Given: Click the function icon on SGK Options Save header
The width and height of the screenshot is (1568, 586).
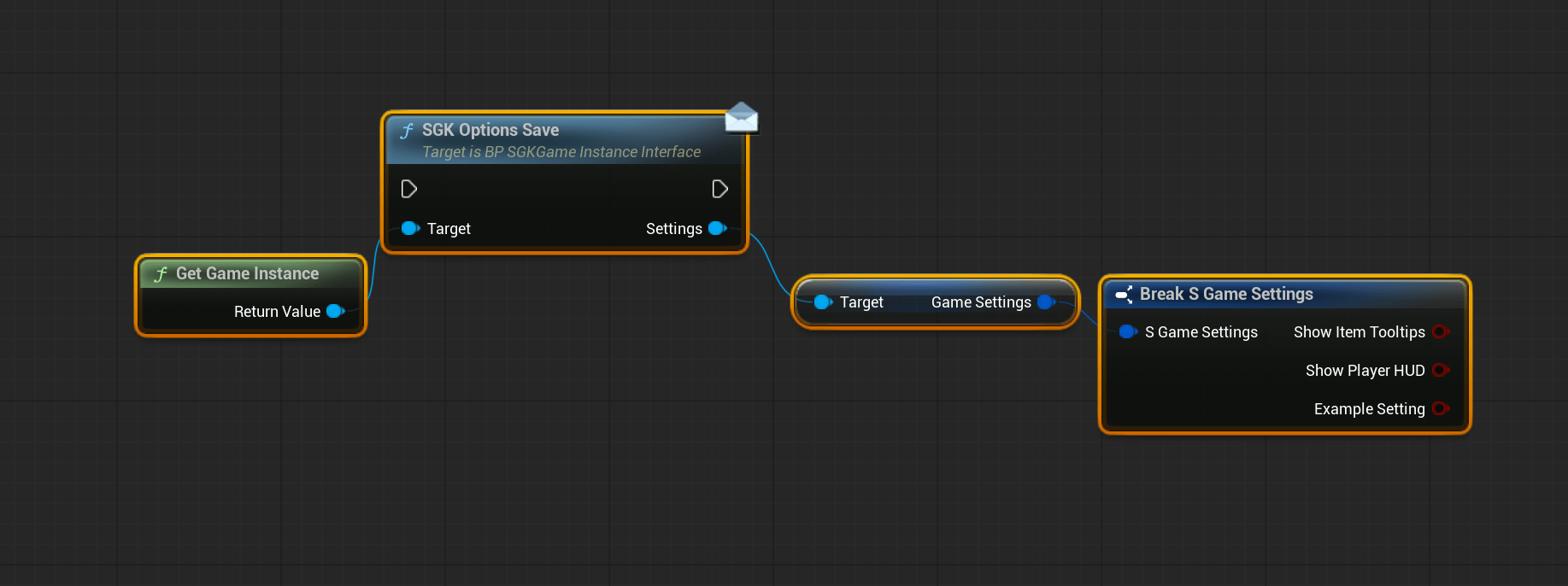Looking at the screenshot, I should point(407,131).
